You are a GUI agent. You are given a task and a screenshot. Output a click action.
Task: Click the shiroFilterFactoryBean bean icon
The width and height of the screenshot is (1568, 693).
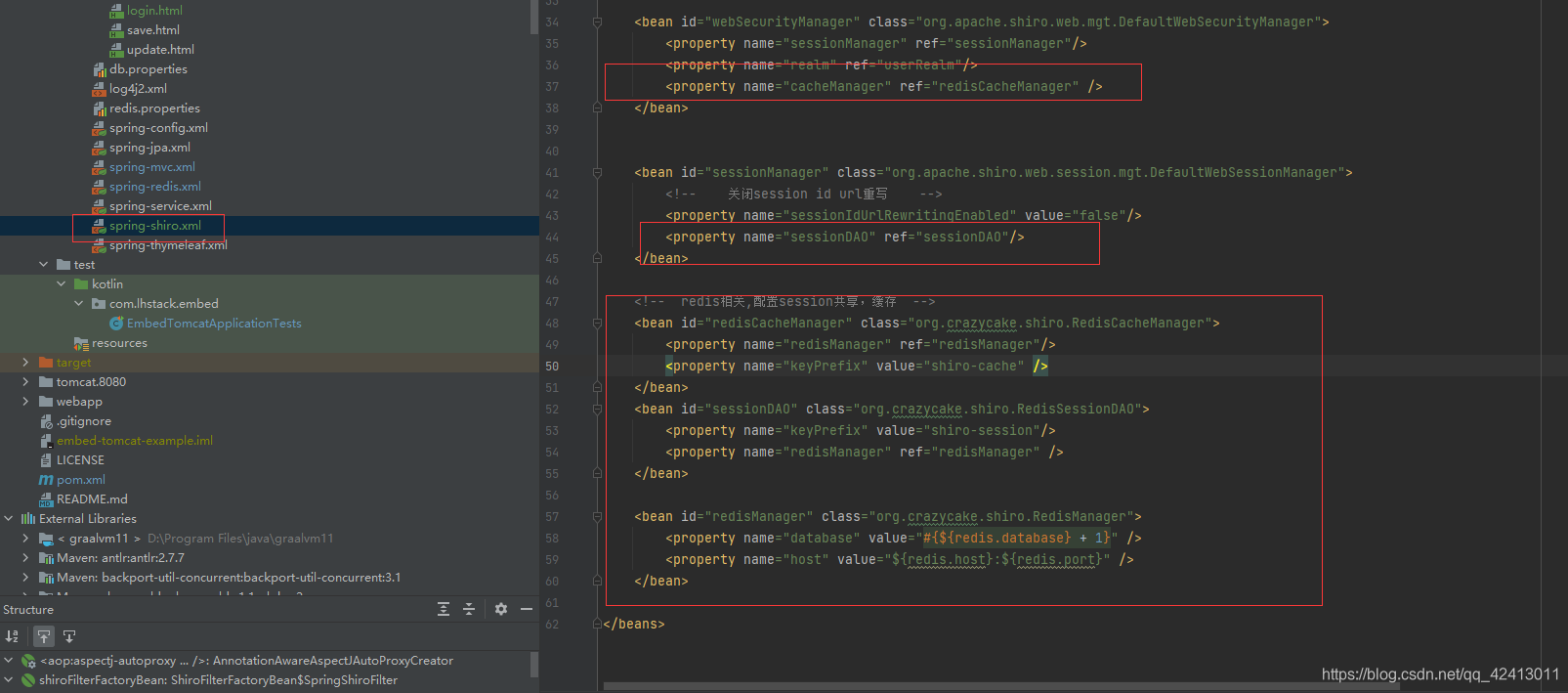pyautogui.click(x=28, y=680)
